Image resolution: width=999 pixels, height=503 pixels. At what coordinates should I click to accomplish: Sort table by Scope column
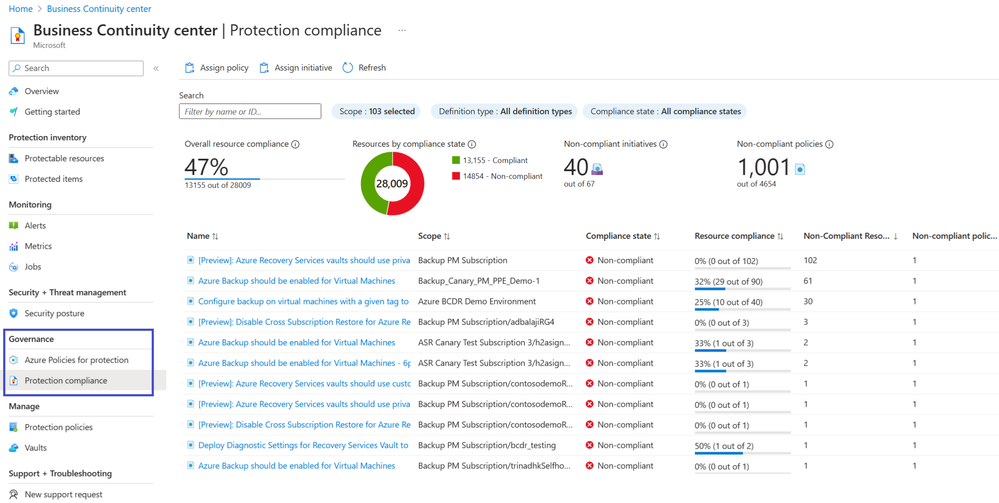point(434,236)
